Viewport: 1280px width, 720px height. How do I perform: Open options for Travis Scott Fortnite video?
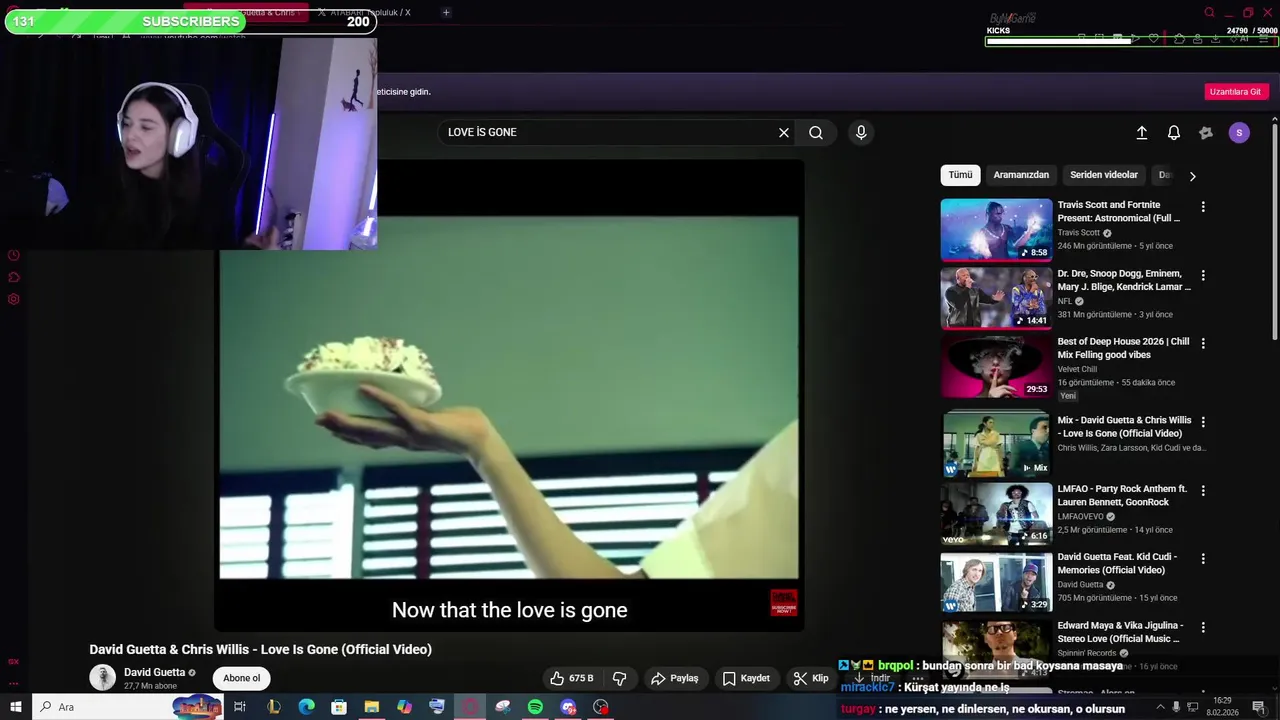(x=1203, y=207)
